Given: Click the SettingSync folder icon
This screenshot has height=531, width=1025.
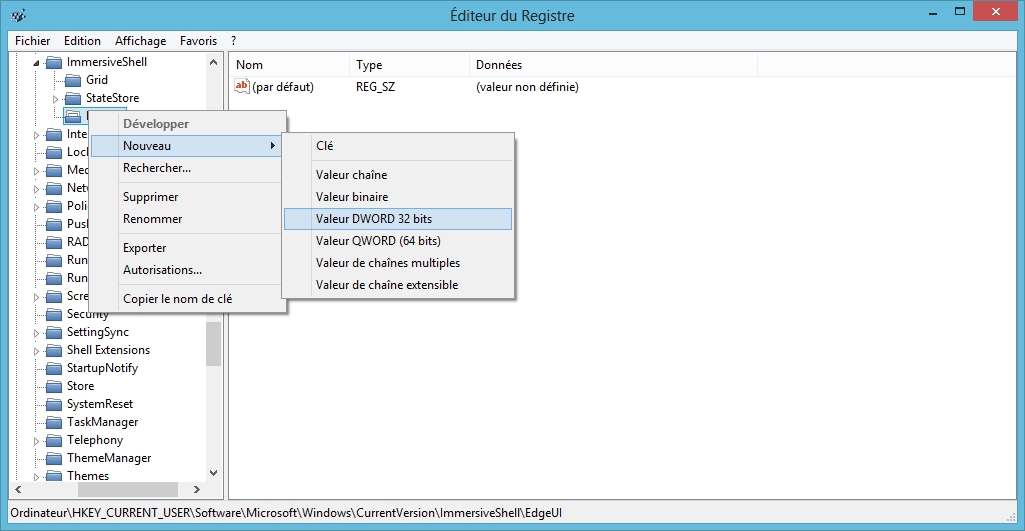Looking at the screenshot, I should [54, 332].
